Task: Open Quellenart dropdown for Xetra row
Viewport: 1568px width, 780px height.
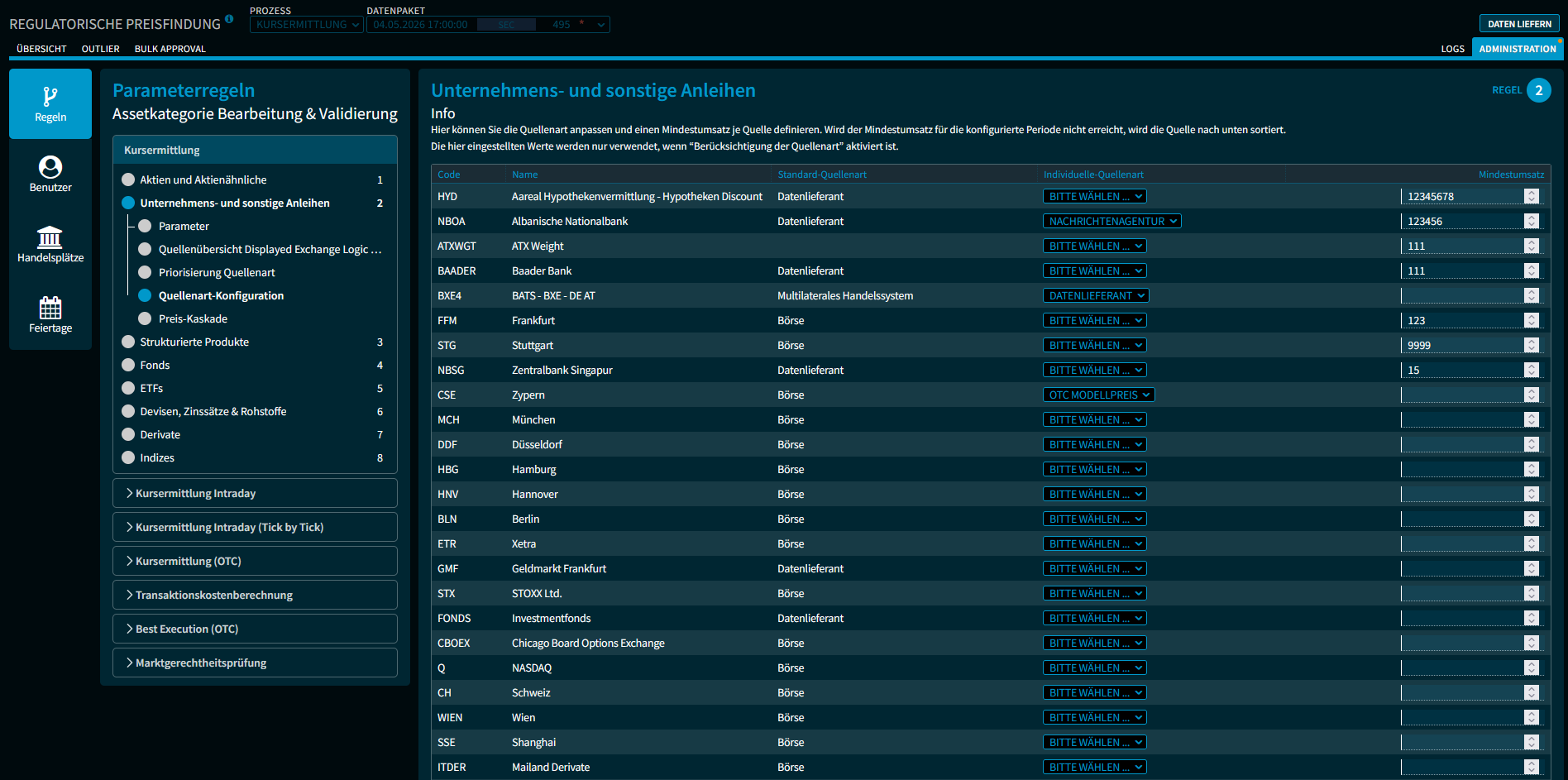Action: [x=1095, y=543]
